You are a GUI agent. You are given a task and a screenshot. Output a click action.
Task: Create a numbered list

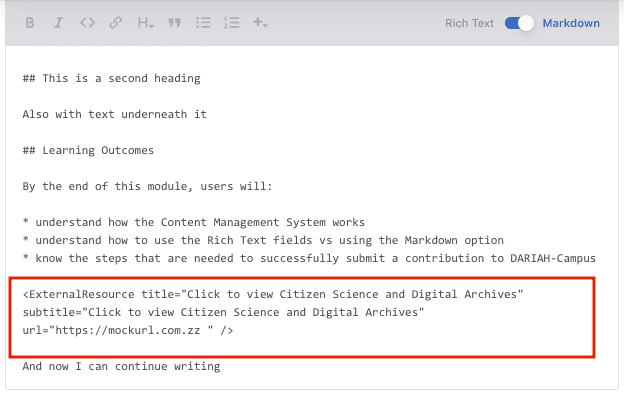[232, 23]
